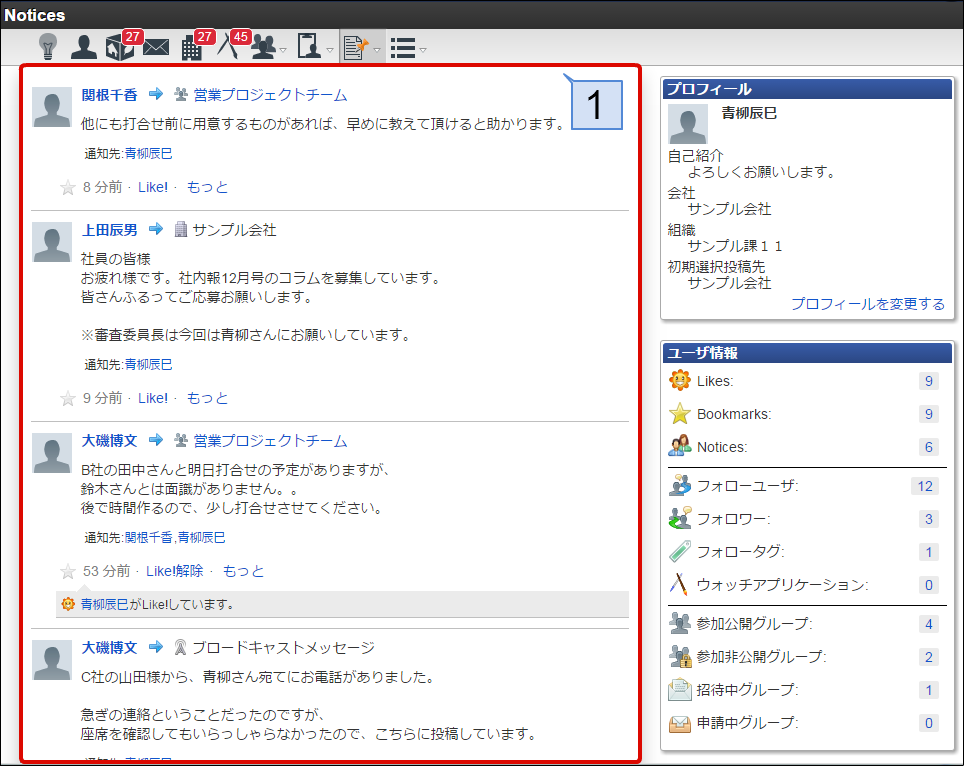
Task: Open the フォローユーザ count 12
Action: coord(925,486)
